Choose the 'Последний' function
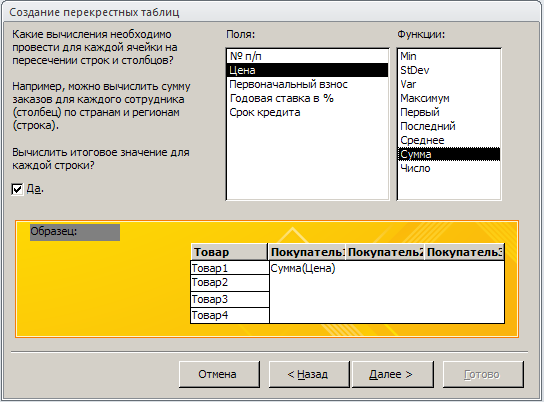544x402 pixels. pos(449,126)
